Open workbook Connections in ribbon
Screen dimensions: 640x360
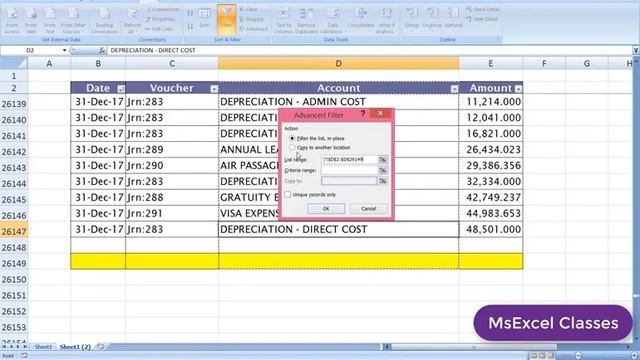point(162,9)
